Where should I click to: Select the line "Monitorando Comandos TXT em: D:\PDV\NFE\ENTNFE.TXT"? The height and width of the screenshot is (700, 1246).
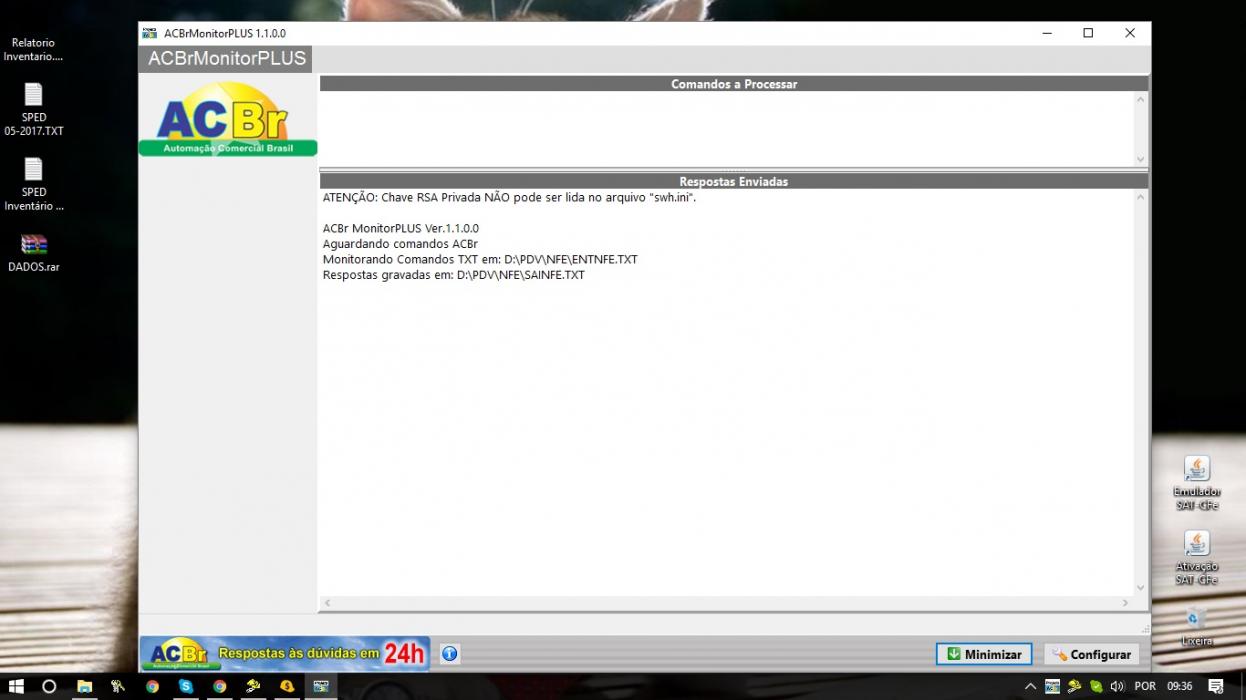[480, 259]
